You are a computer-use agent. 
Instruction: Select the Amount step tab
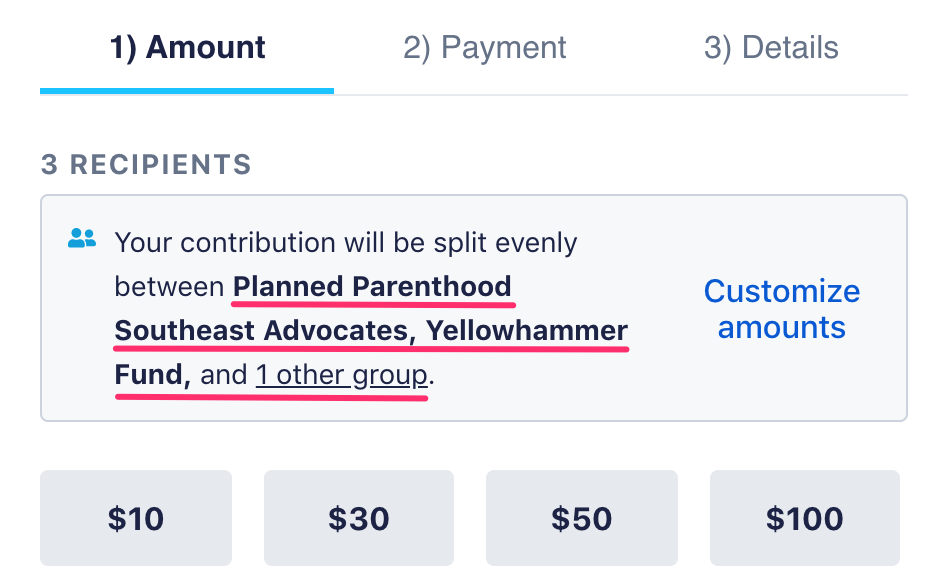tap(187, 48)
